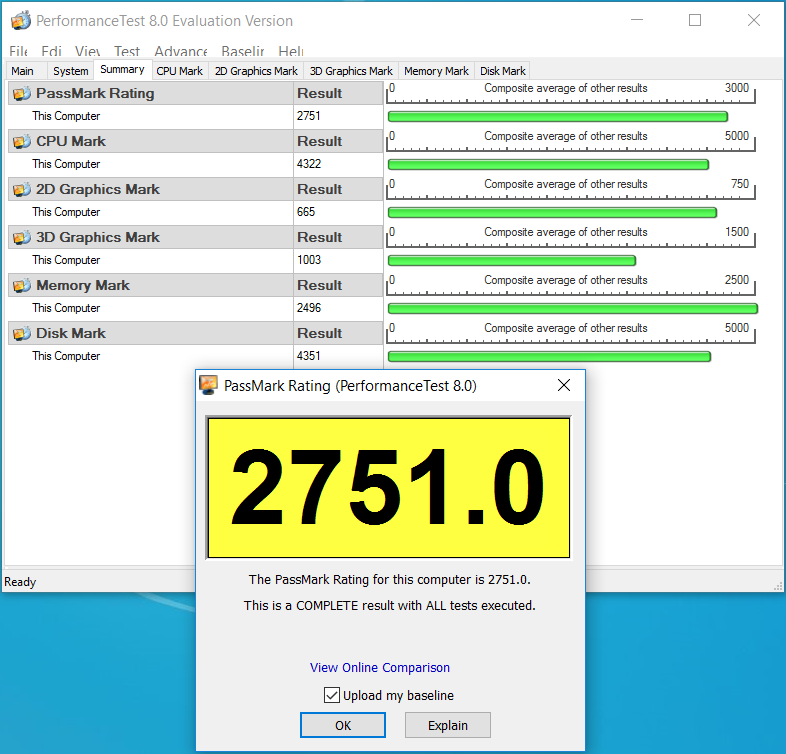Image resolution: width=786 pixels, height=754 pixels.
Task: Click the 2D Graphics Mark row icon
Action: pos(22,190)
